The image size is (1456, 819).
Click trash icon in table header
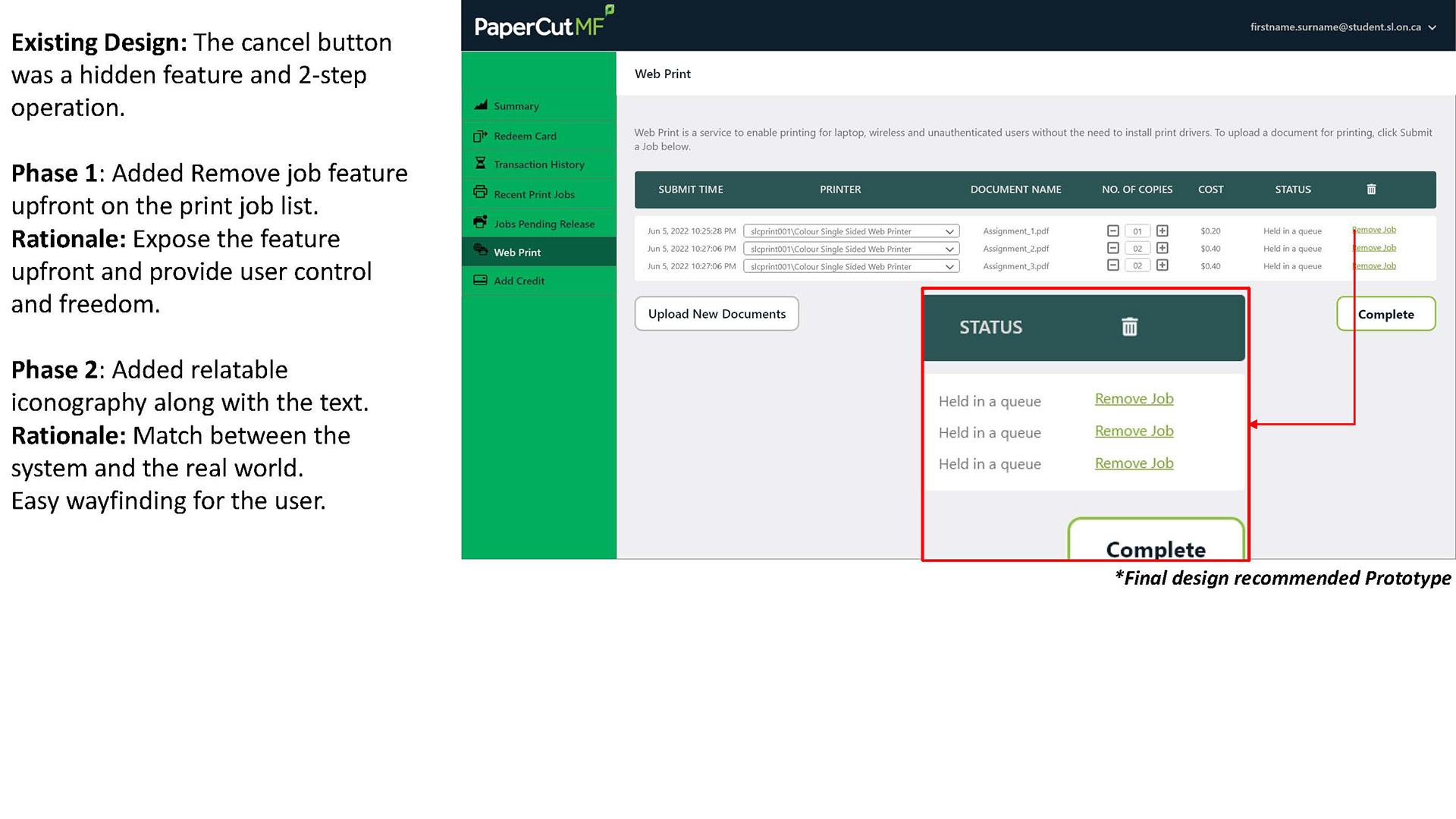(1371, 190)
